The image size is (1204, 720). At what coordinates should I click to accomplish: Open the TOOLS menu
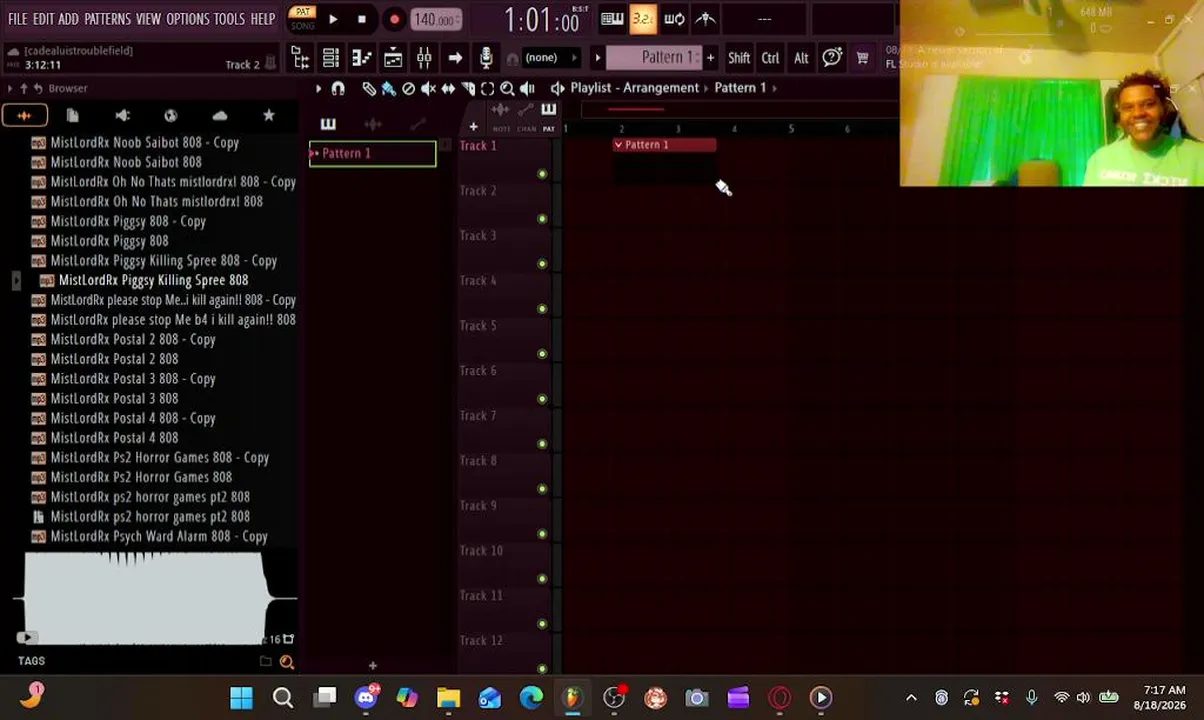[229, 19]
